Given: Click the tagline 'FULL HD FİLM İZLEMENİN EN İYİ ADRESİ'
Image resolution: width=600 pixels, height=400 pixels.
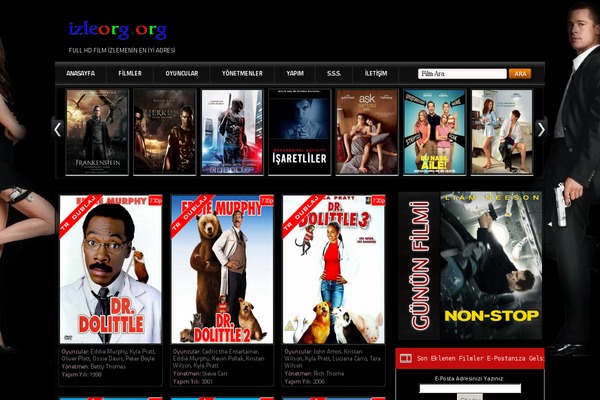Looking at the screenshot, I should click(122, 50).
